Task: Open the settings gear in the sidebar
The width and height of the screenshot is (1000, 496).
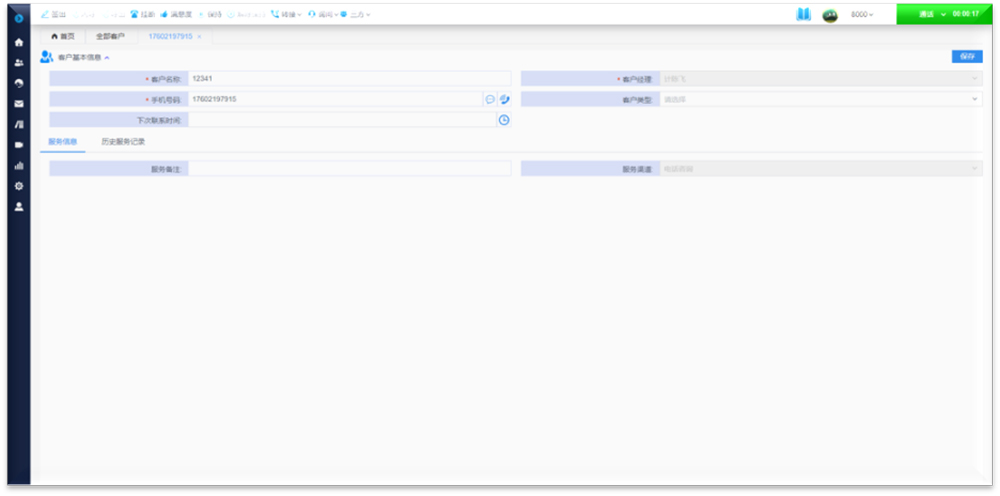Action: (x=19, y=186)
